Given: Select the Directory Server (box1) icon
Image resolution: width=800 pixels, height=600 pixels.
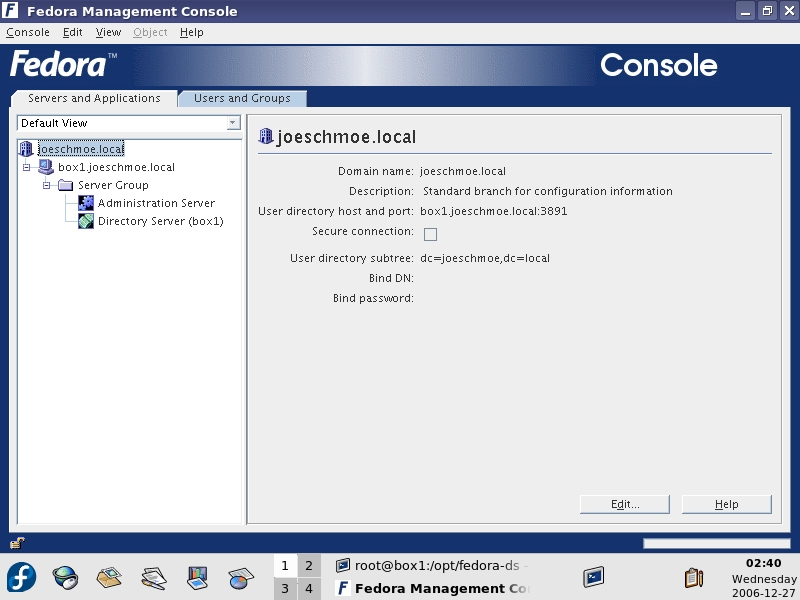Looking at the screenshot, I should 86,221.
